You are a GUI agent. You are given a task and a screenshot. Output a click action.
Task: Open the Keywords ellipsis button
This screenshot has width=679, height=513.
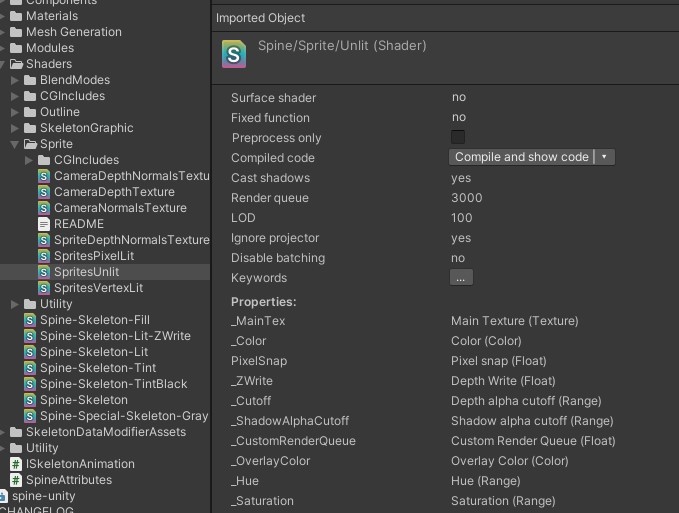[461, 277]
